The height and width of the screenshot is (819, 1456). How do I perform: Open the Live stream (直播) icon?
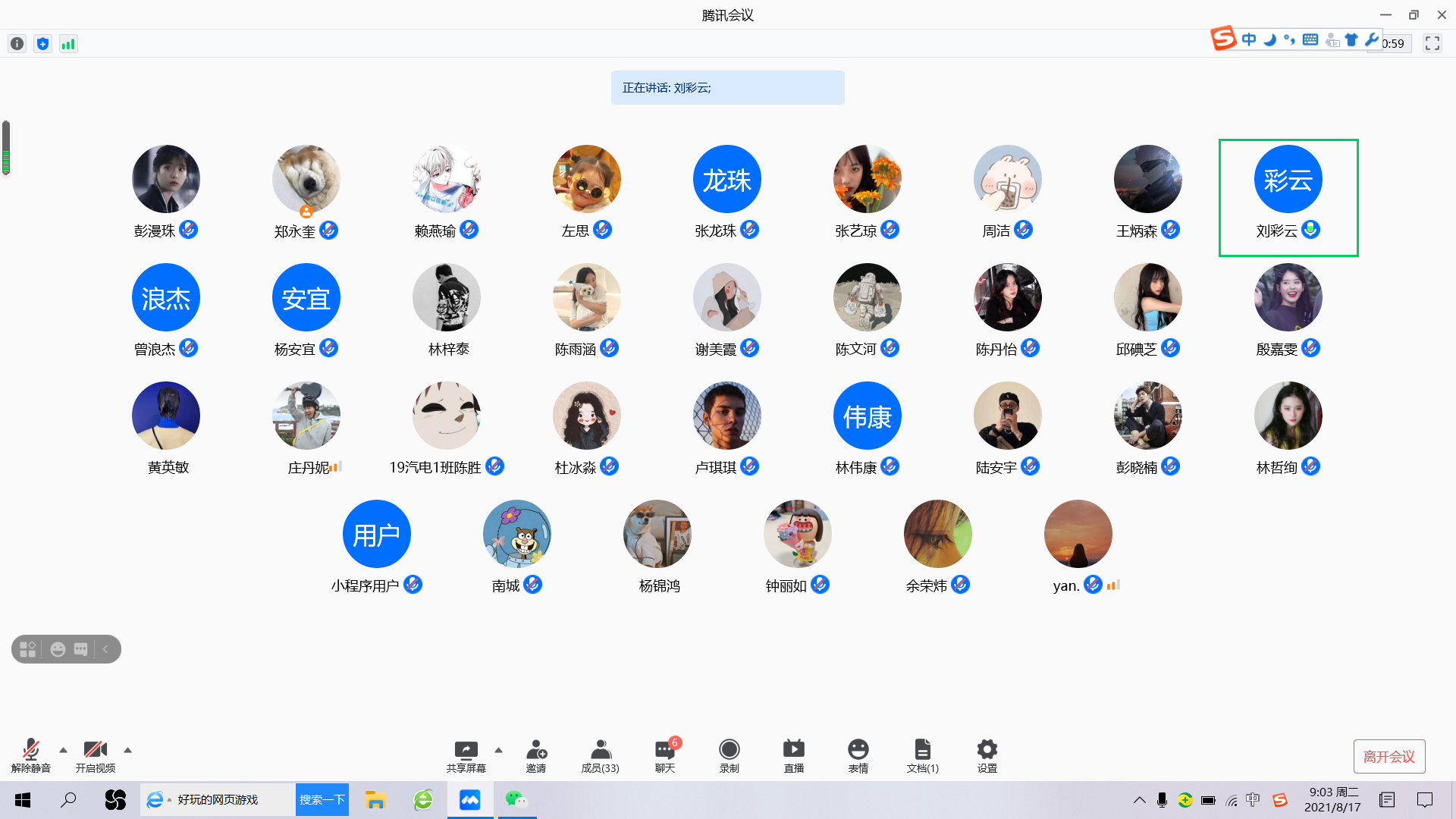point(793,755)
